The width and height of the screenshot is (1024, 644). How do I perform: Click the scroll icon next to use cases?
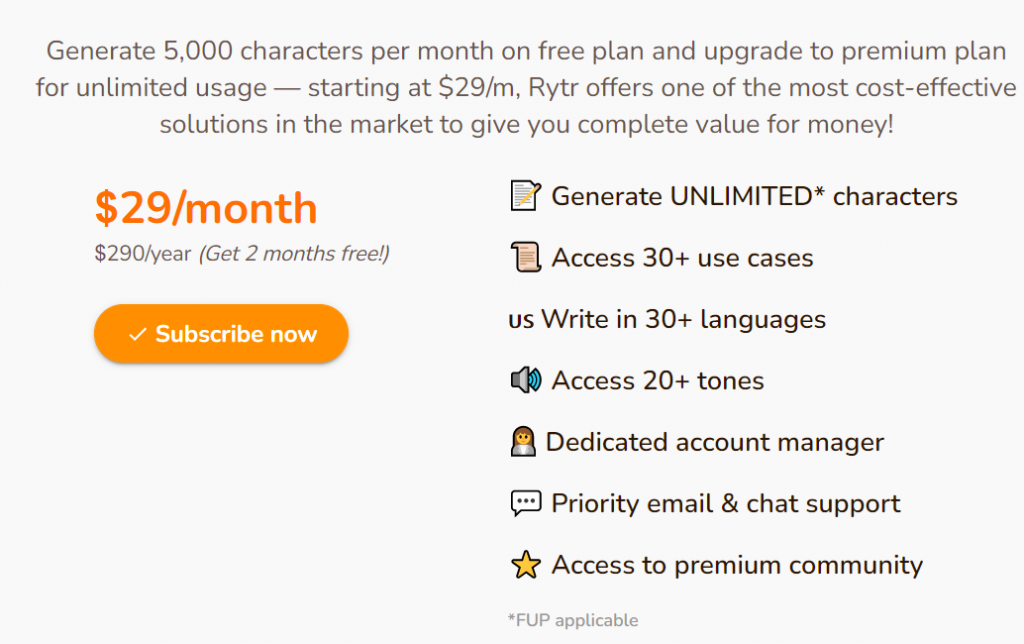tap(526, 257)
